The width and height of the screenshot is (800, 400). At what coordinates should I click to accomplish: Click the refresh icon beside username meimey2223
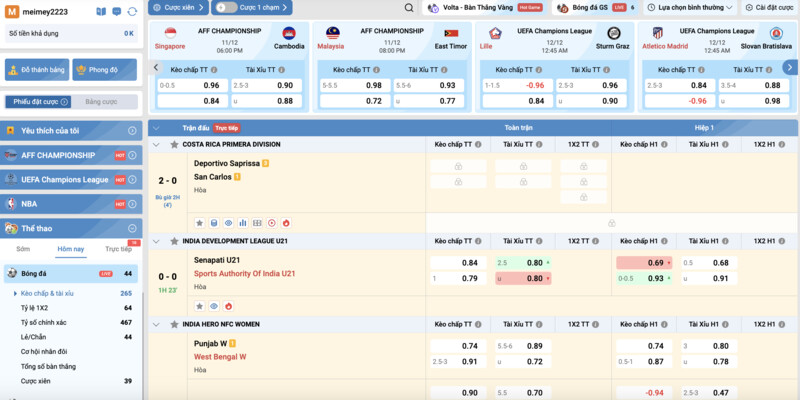(x=132, y=12)
